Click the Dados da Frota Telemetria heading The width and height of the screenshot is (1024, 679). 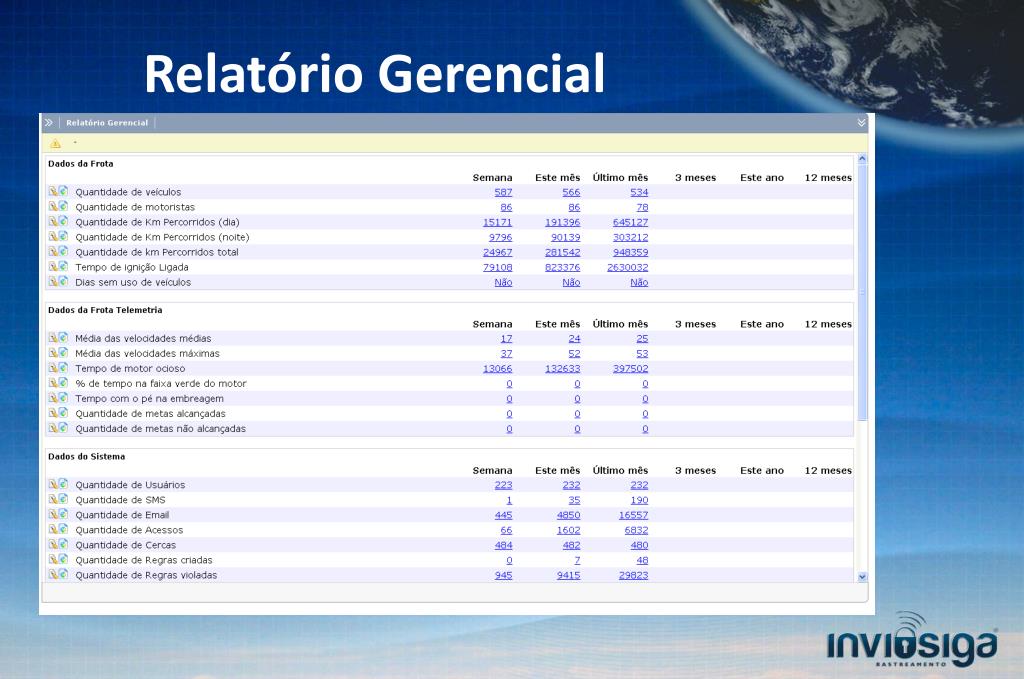coord(105,309)
